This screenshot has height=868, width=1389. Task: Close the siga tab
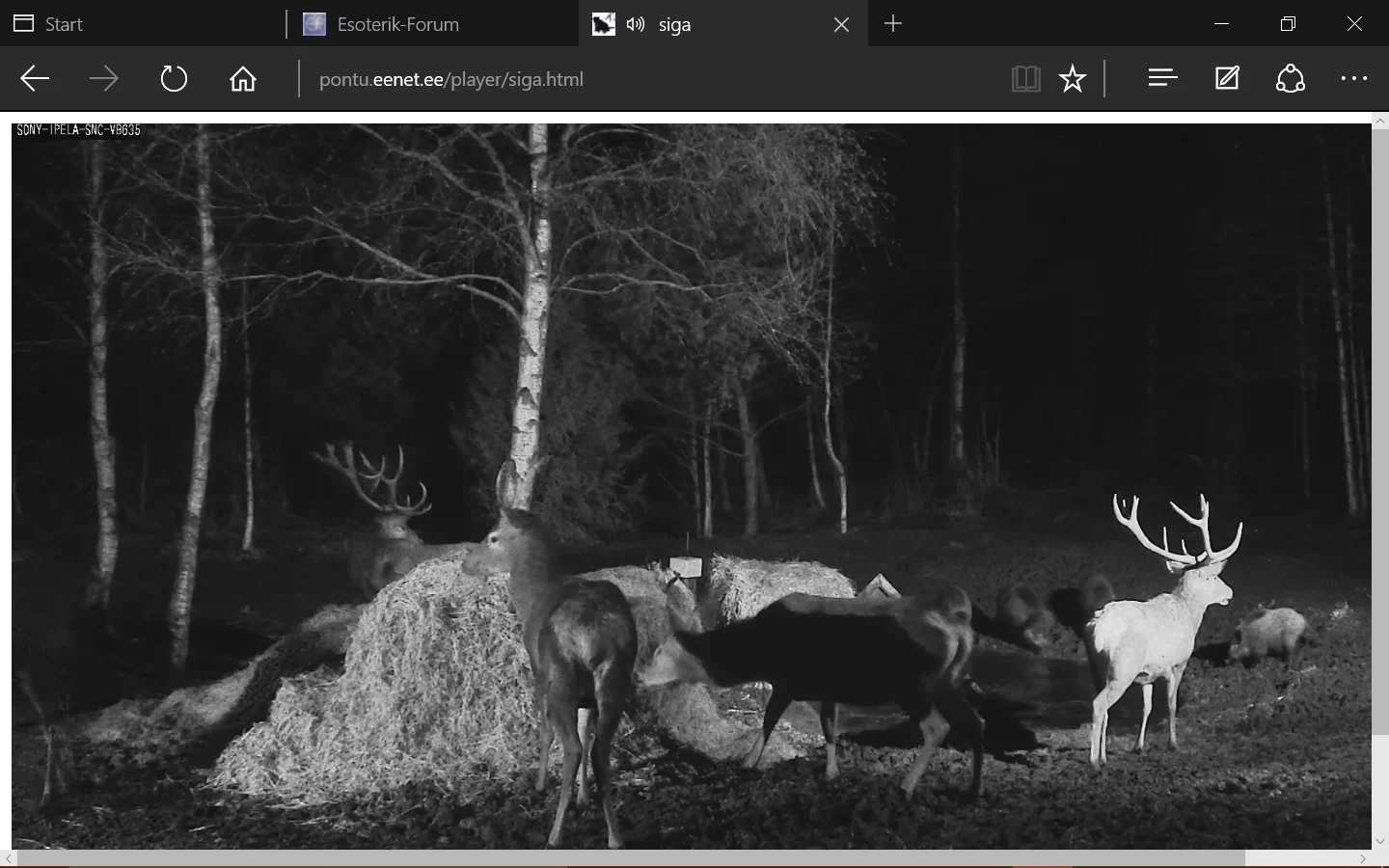click(841, 24)
